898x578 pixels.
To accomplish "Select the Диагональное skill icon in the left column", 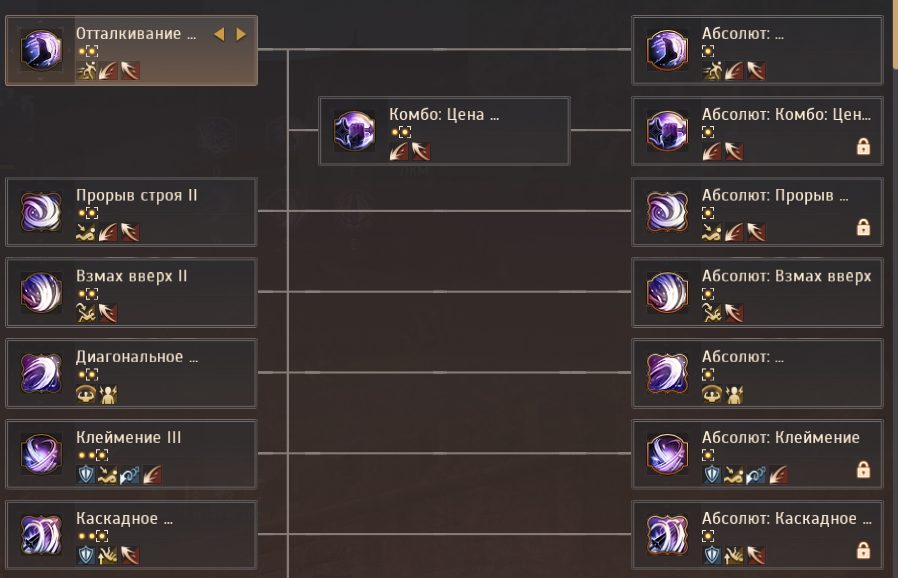I will pos(42,373).
